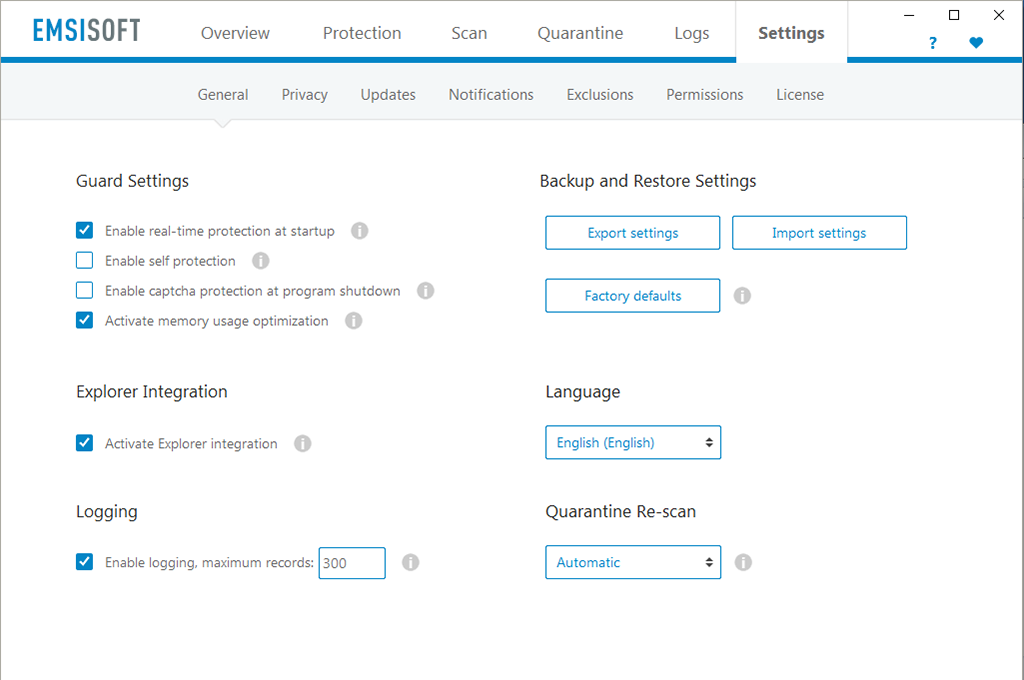Click the heart icon in title bar

(x=976, y=43)
